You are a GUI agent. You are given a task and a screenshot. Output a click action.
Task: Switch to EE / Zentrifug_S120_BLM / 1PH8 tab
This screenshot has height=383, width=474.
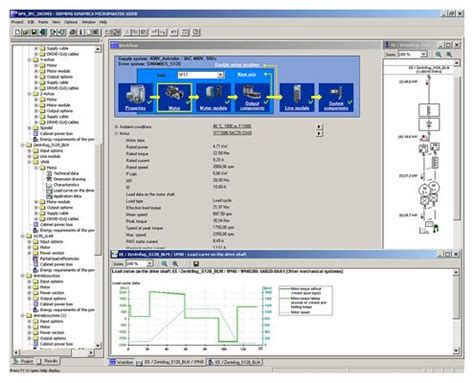coord(170,362)
